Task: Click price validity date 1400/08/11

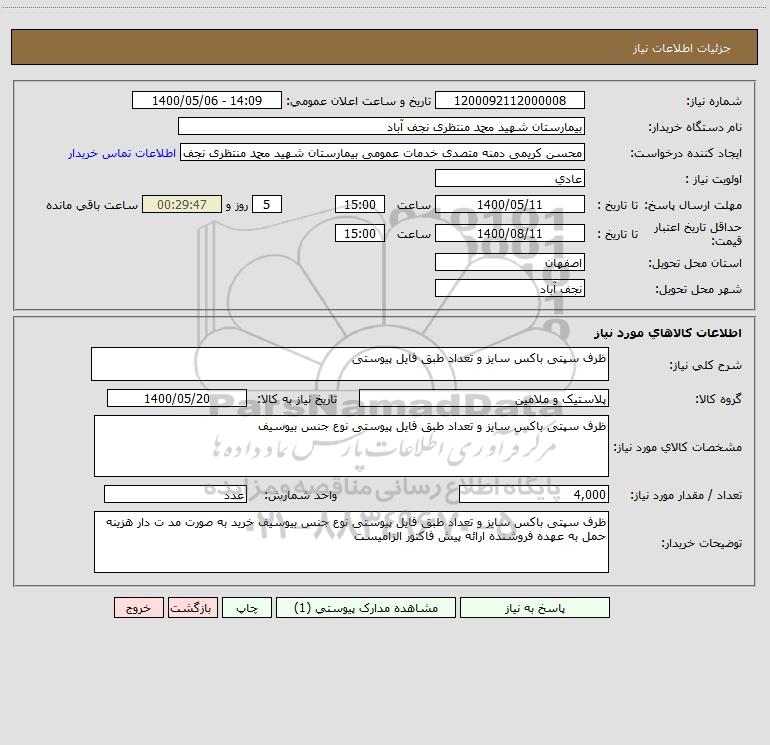Action: (510, 234)
